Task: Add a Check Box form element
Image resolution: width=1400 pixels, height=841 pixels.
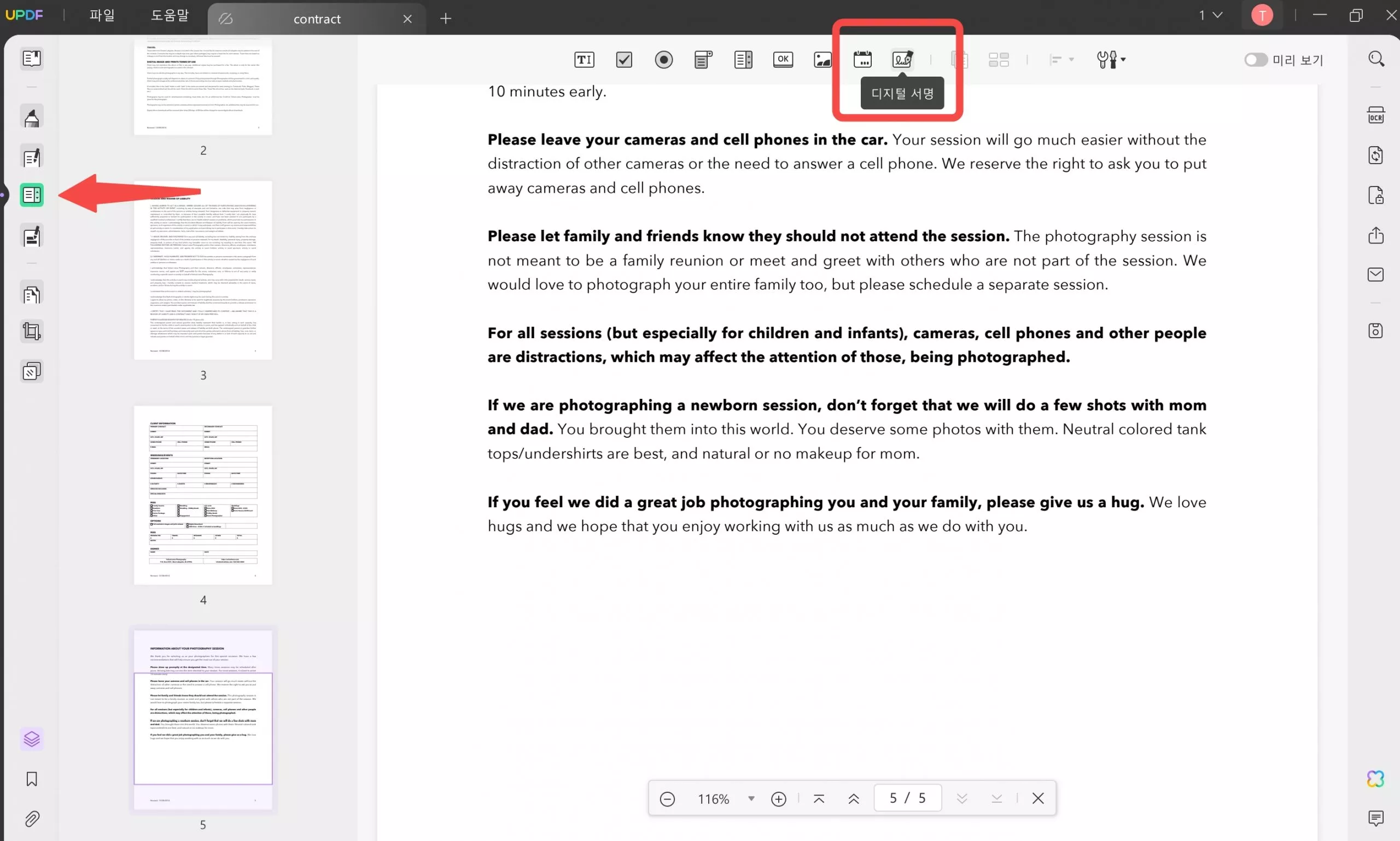Action: (623, 60)
